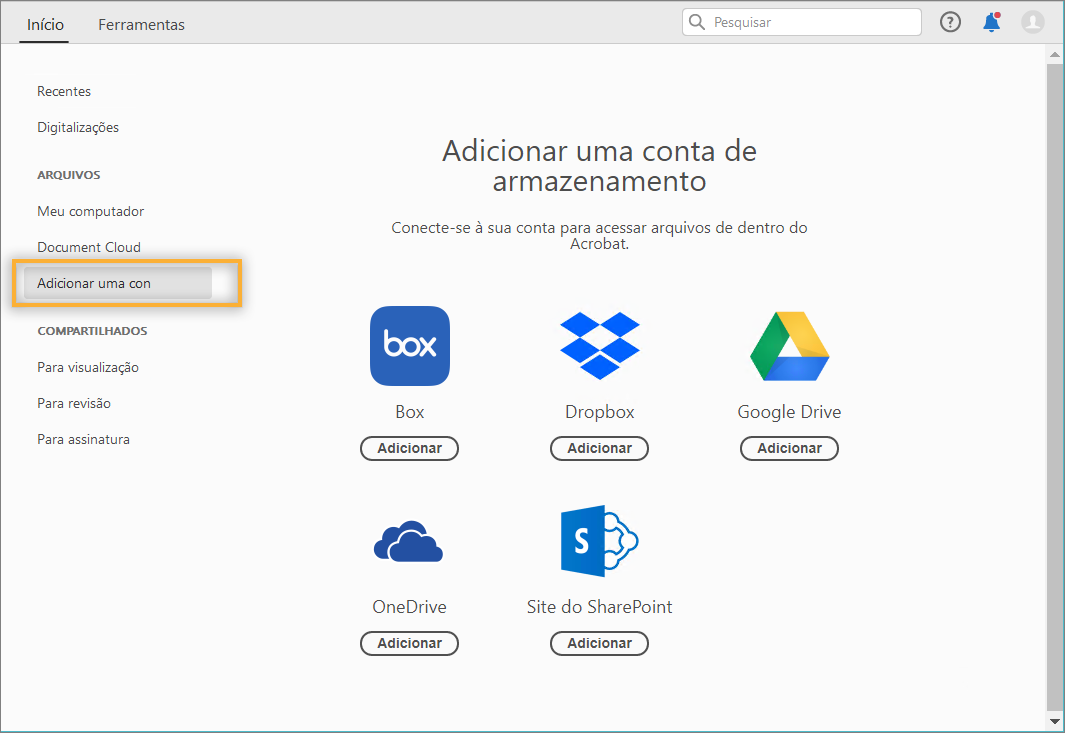
Task: Open the user profile avatar
Action: point(1032,22)
